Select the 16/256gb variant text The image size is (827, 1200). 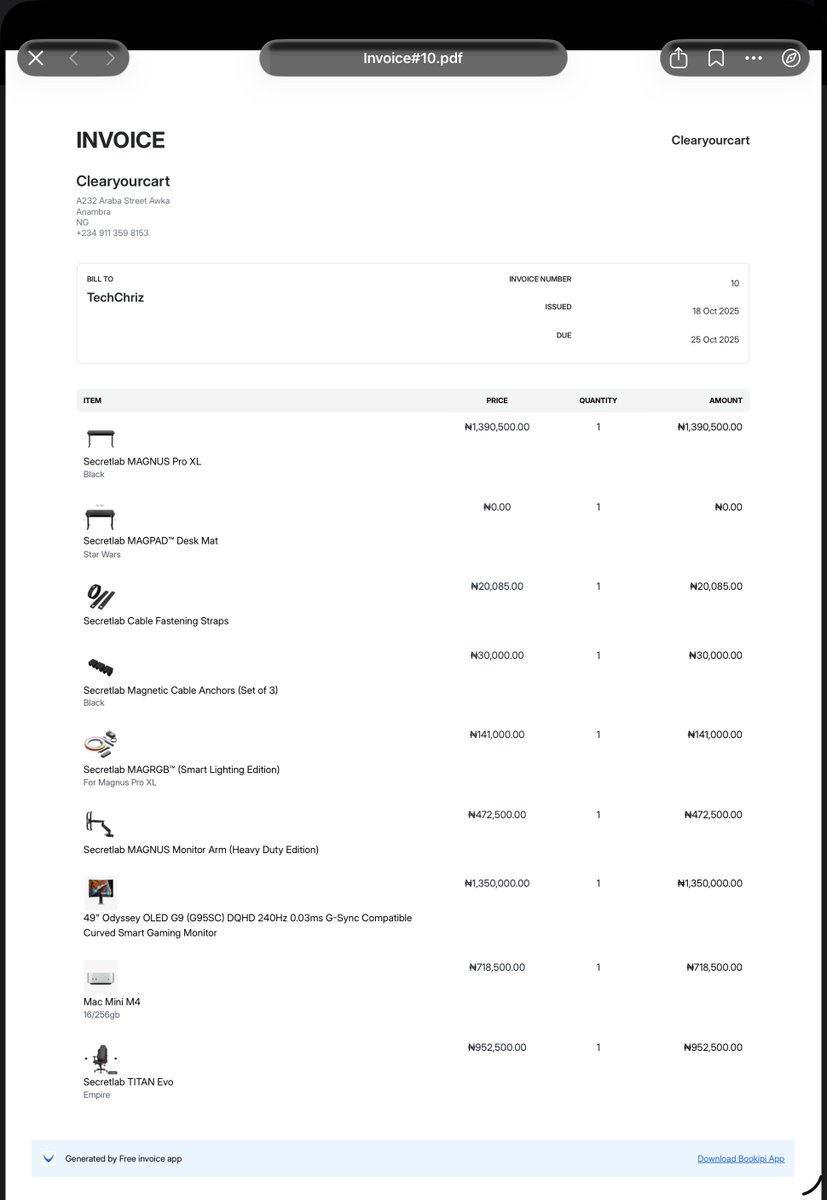tap(101, 1015)
